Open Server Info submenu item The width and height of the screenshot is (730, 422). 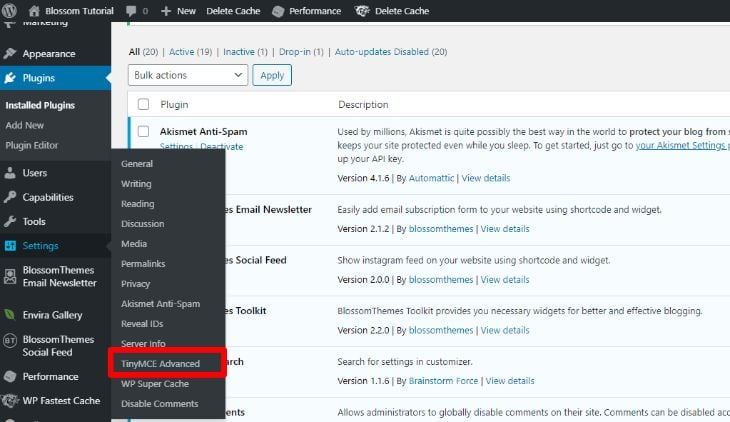[143, 343]
